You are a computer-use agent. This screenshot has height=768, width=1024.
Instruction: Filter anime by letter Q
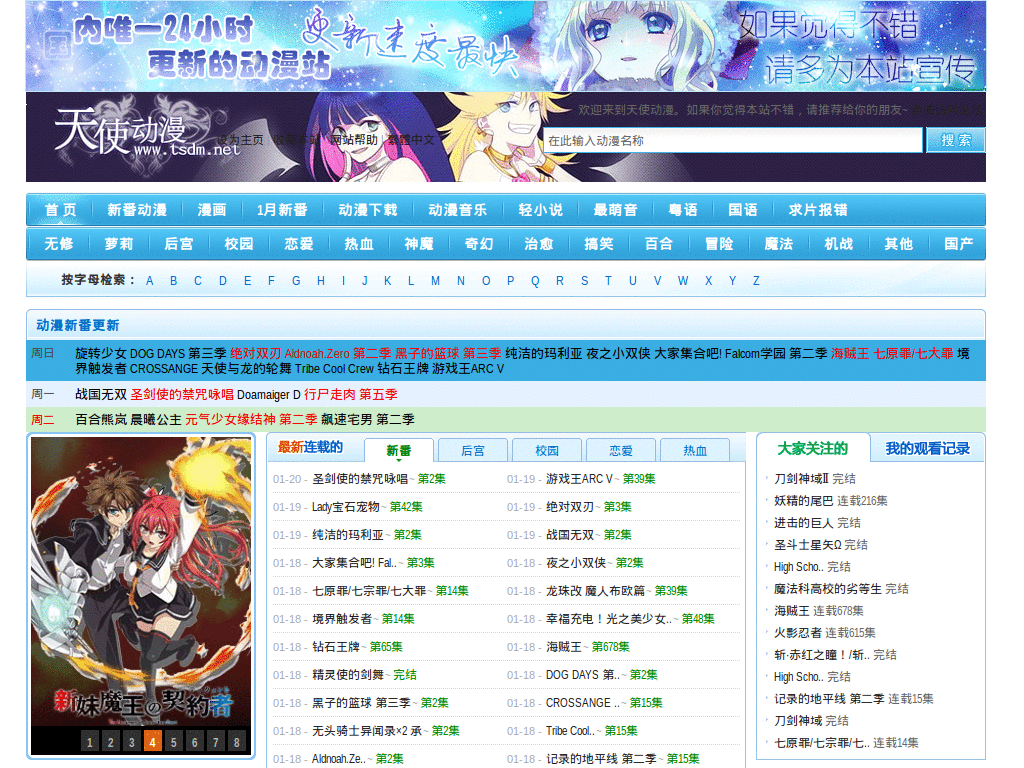[x=535, y=281]
